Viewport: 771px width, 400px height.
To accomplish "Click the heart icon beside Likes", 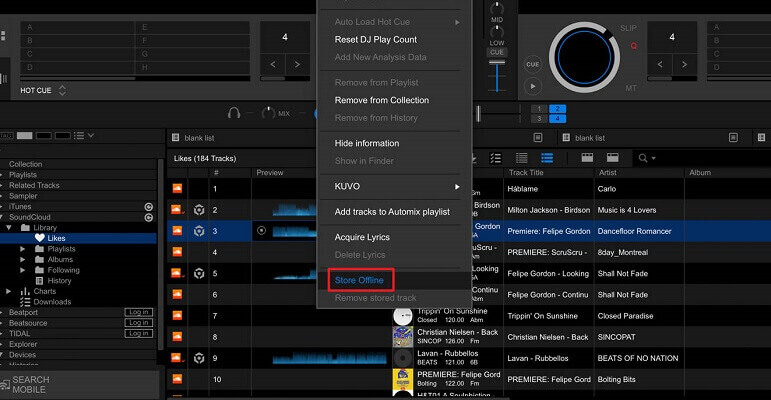I will (40, 238).
